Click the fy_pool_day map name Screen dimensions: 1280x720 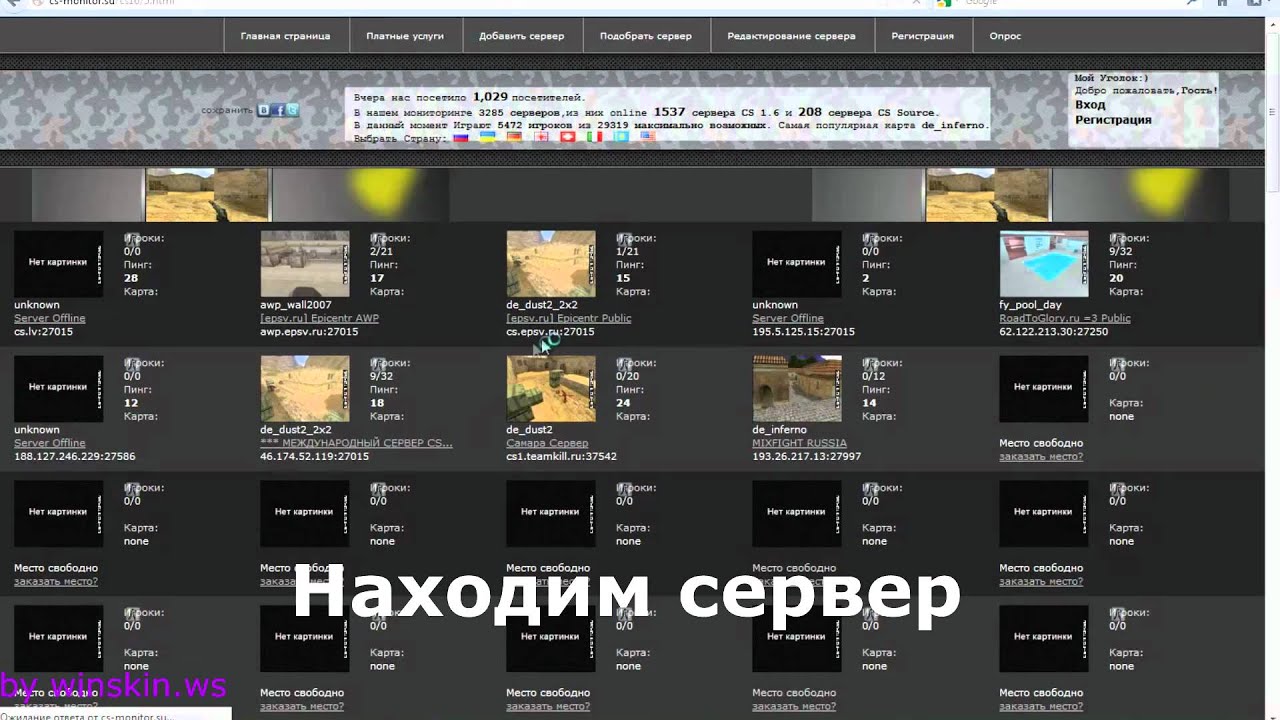pyautogui.click(x=1030, y=305)
